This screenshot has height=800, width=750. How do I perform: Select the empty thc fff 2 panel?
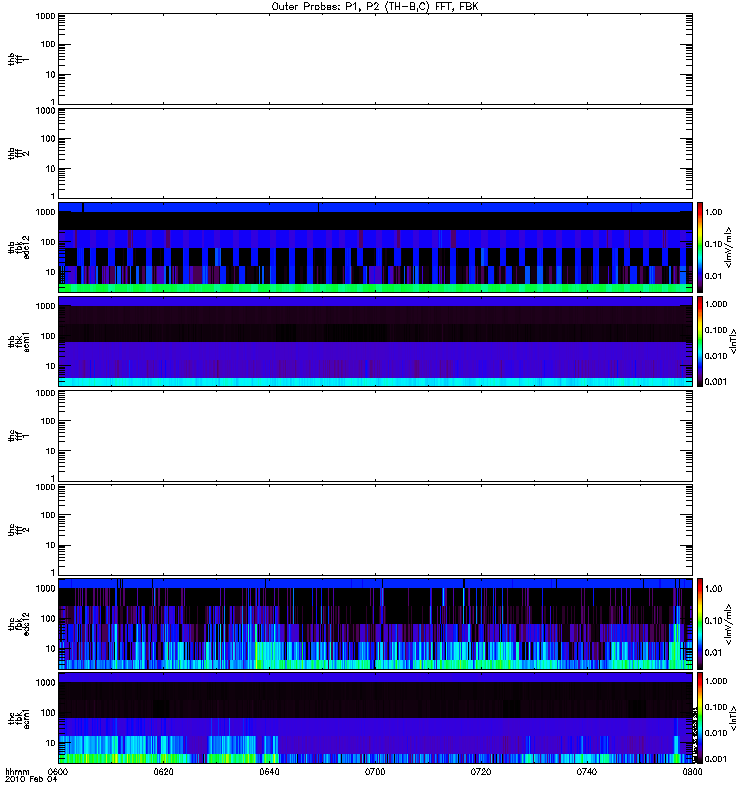pyautogui.click(x=375, y=530)
